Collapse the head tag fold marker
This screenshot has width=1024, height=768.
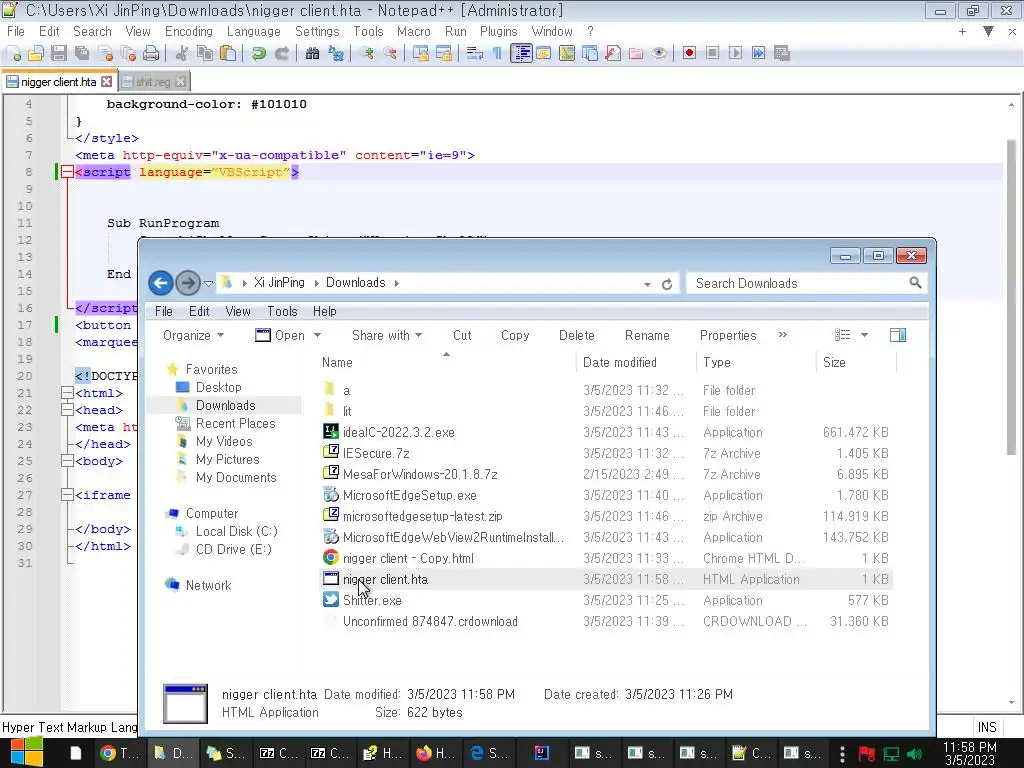tap(67, 410)
